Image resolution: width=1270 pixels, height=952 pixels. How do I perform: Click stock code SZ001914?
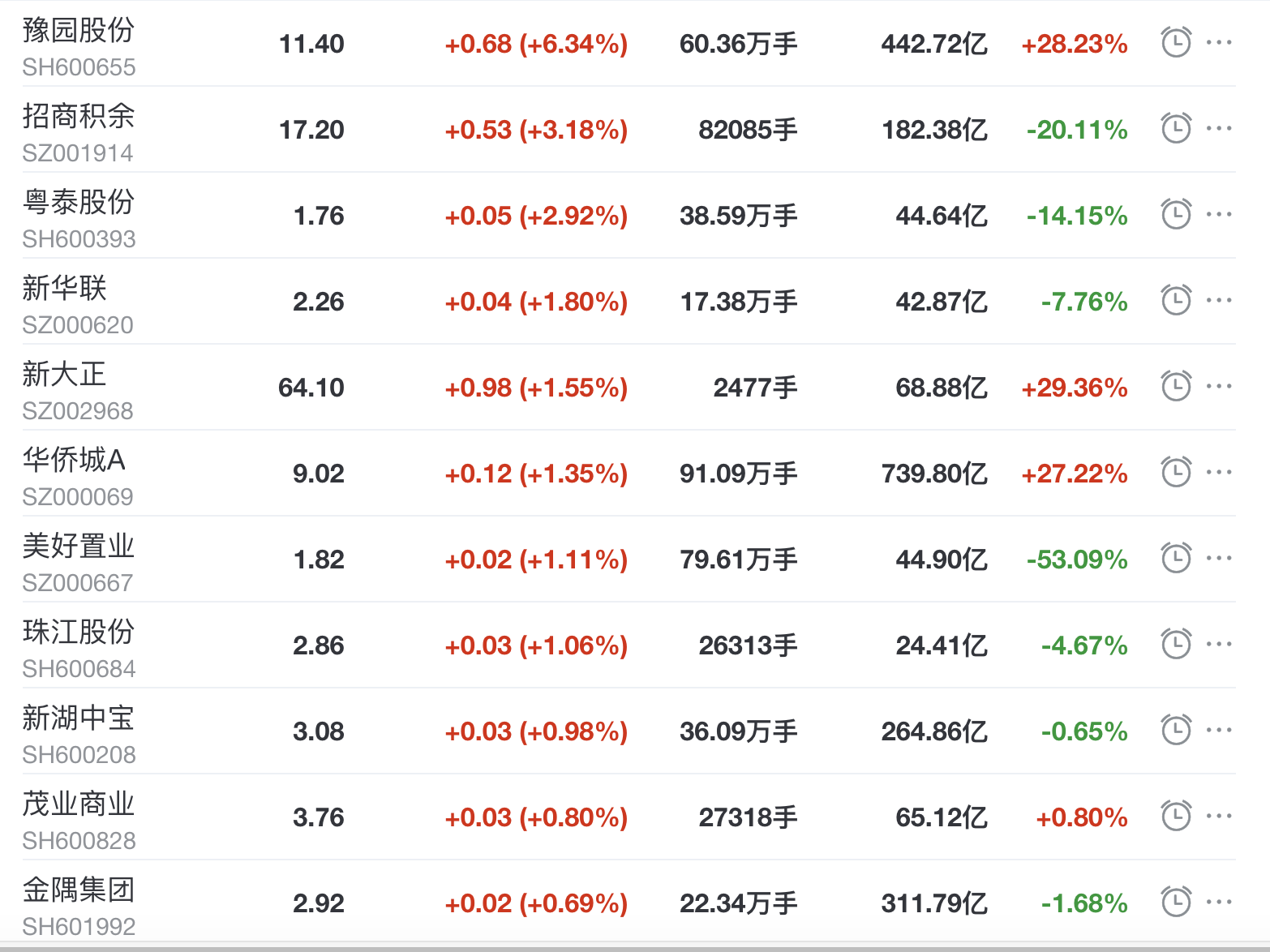(x=78, y=153)
